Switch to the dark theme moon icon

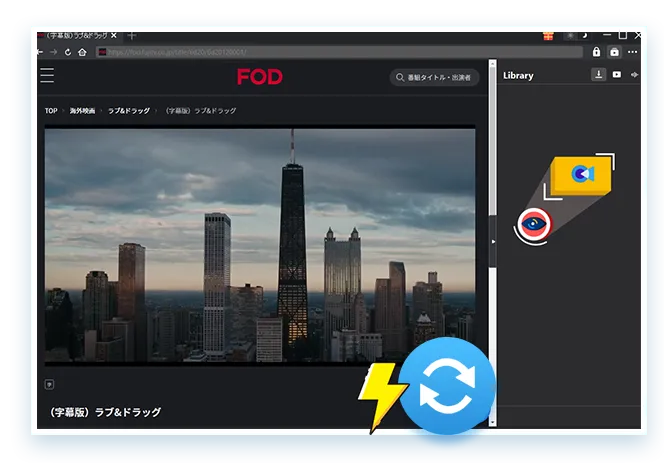click(x=584, y=36)
